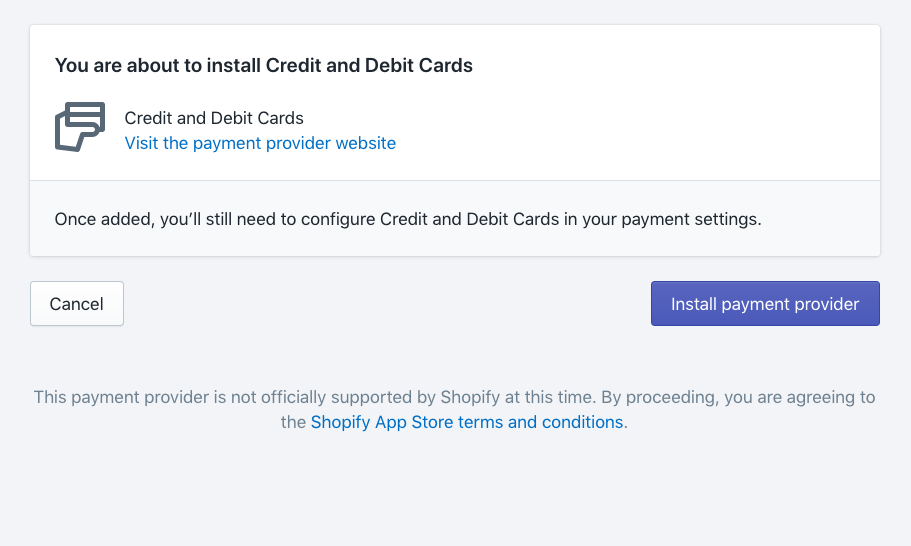Click the 'Once added' configuration notice text
This screenshot has width=911, height=546.
coord(408,219)
